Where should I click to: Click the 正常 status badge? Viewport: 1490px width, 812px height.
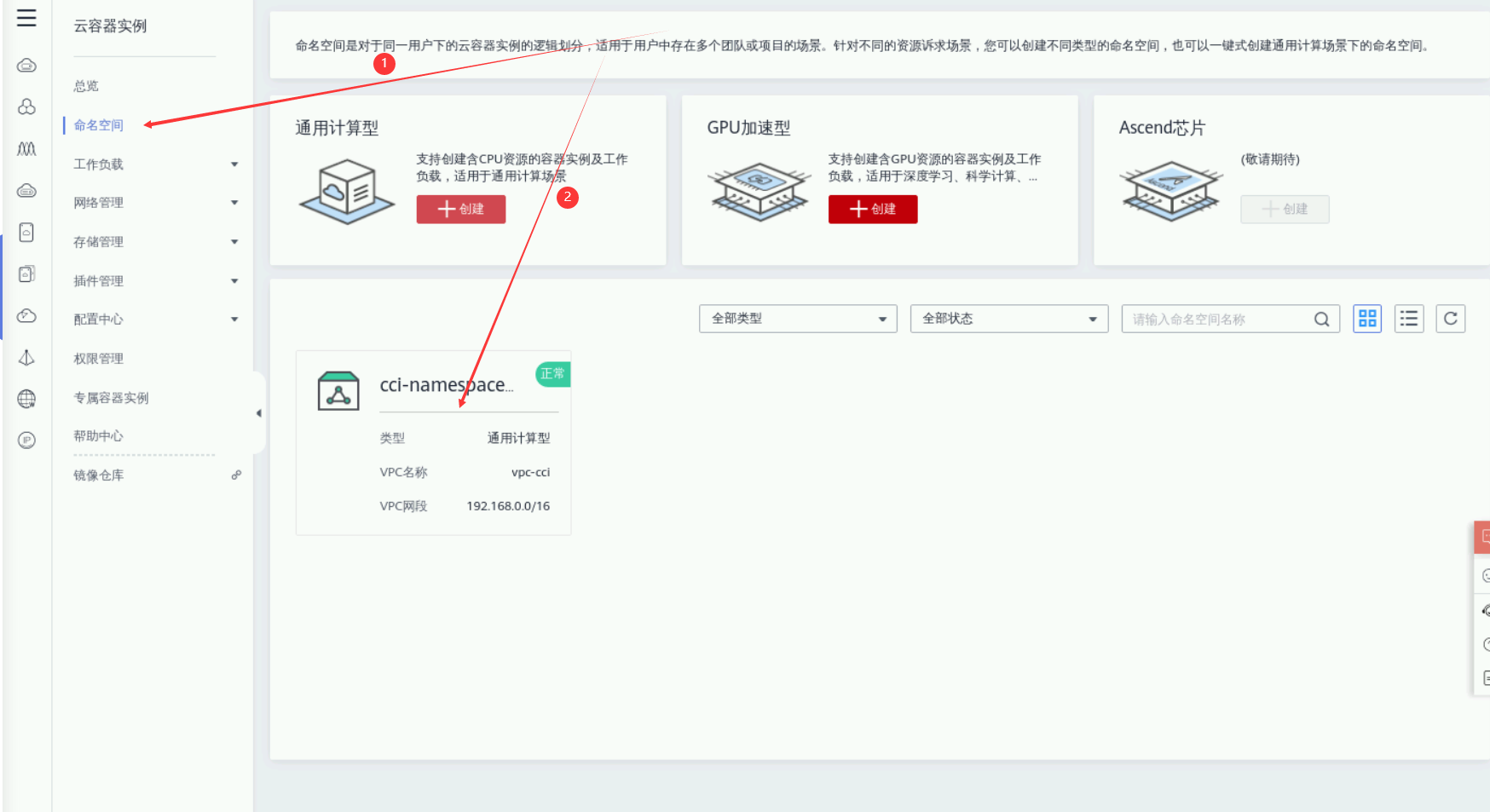pyautogui.click(x=552, y=374)
